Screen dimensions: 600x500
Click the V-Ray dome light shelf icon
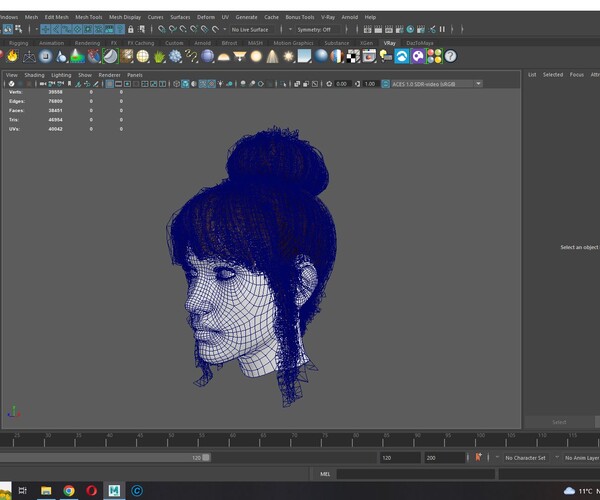pos(223,57)
